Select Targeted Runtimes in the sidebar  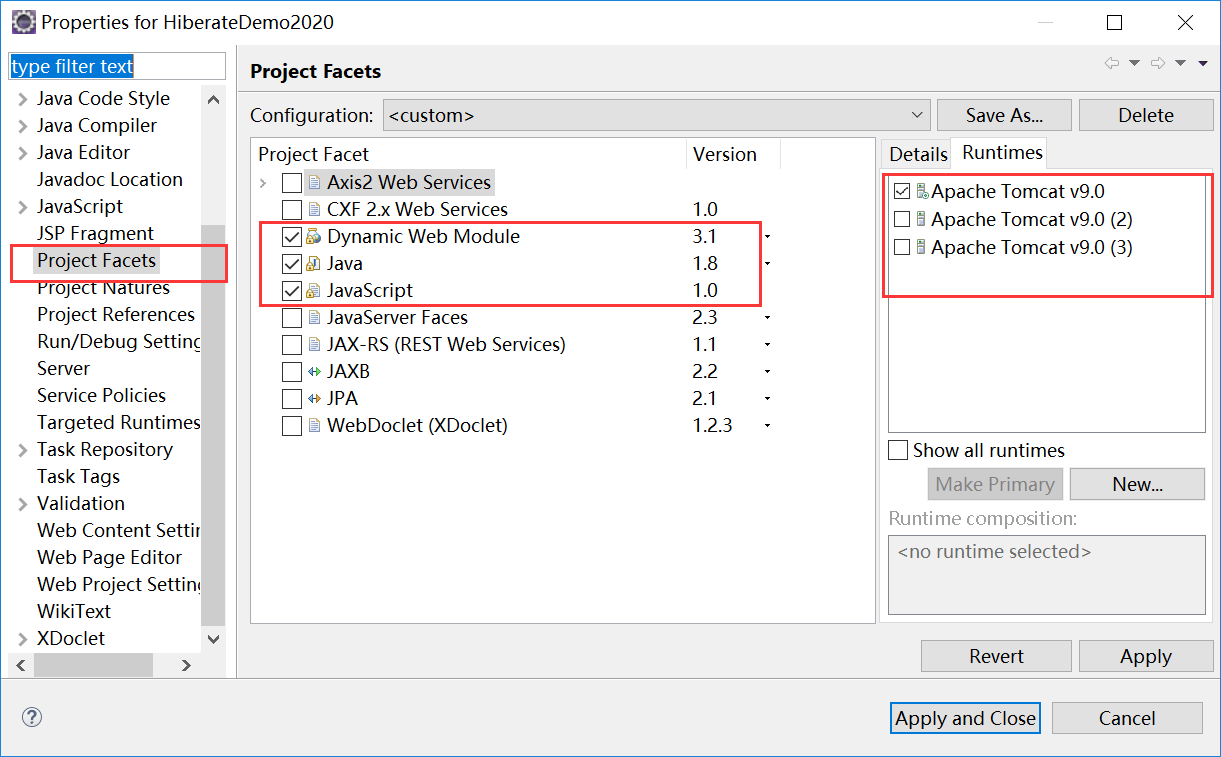coord(118,422)
